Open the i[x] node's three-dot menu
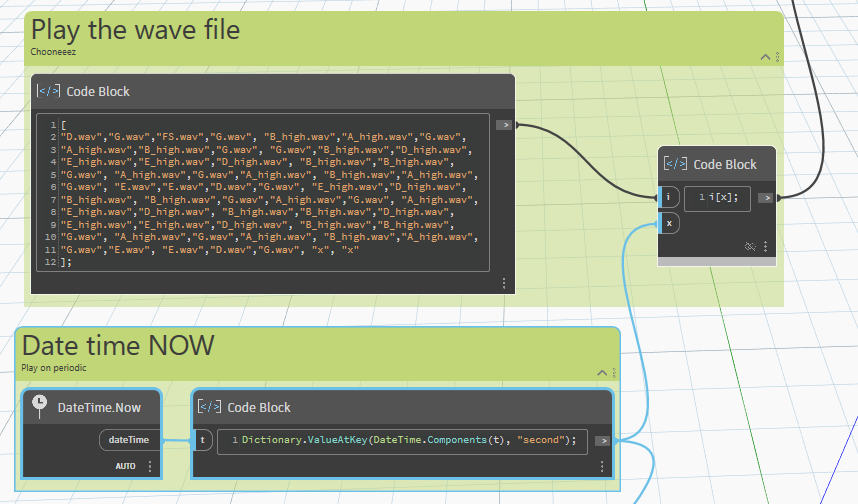 tap(766, 246)
